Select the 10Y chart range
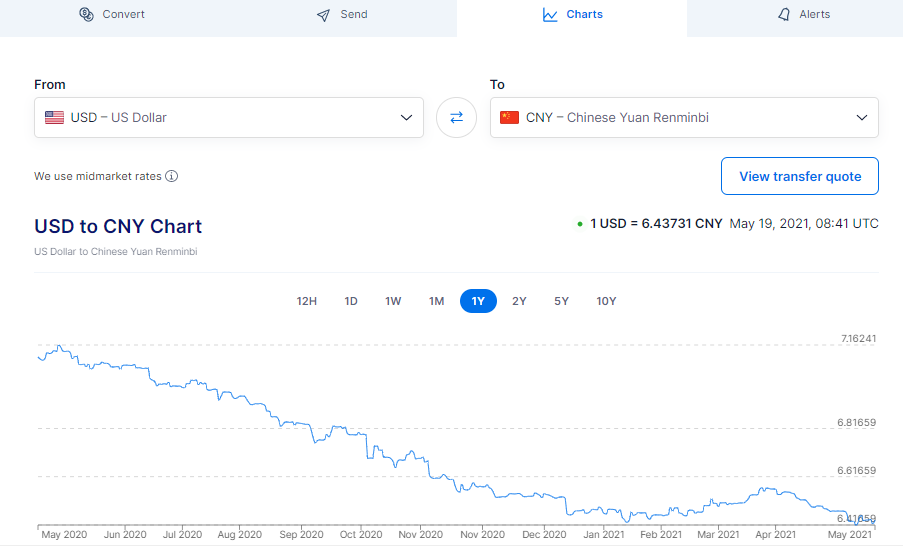Image resolution: width=903 pixels, height=546 pixels. click(x=606, y=301)
